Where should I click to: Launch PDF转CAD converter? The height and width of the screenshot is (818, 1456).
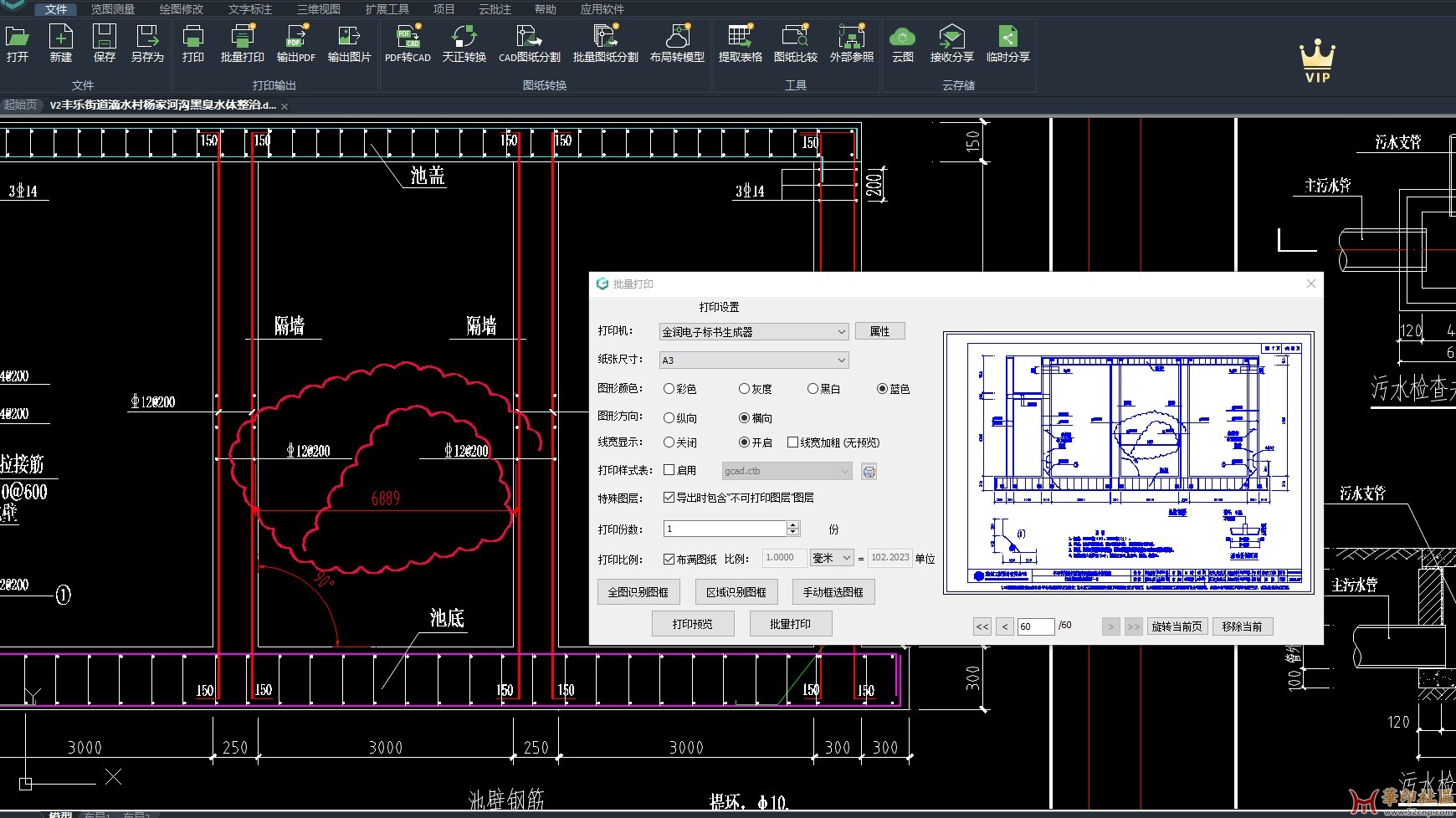(x=408, y=43)
